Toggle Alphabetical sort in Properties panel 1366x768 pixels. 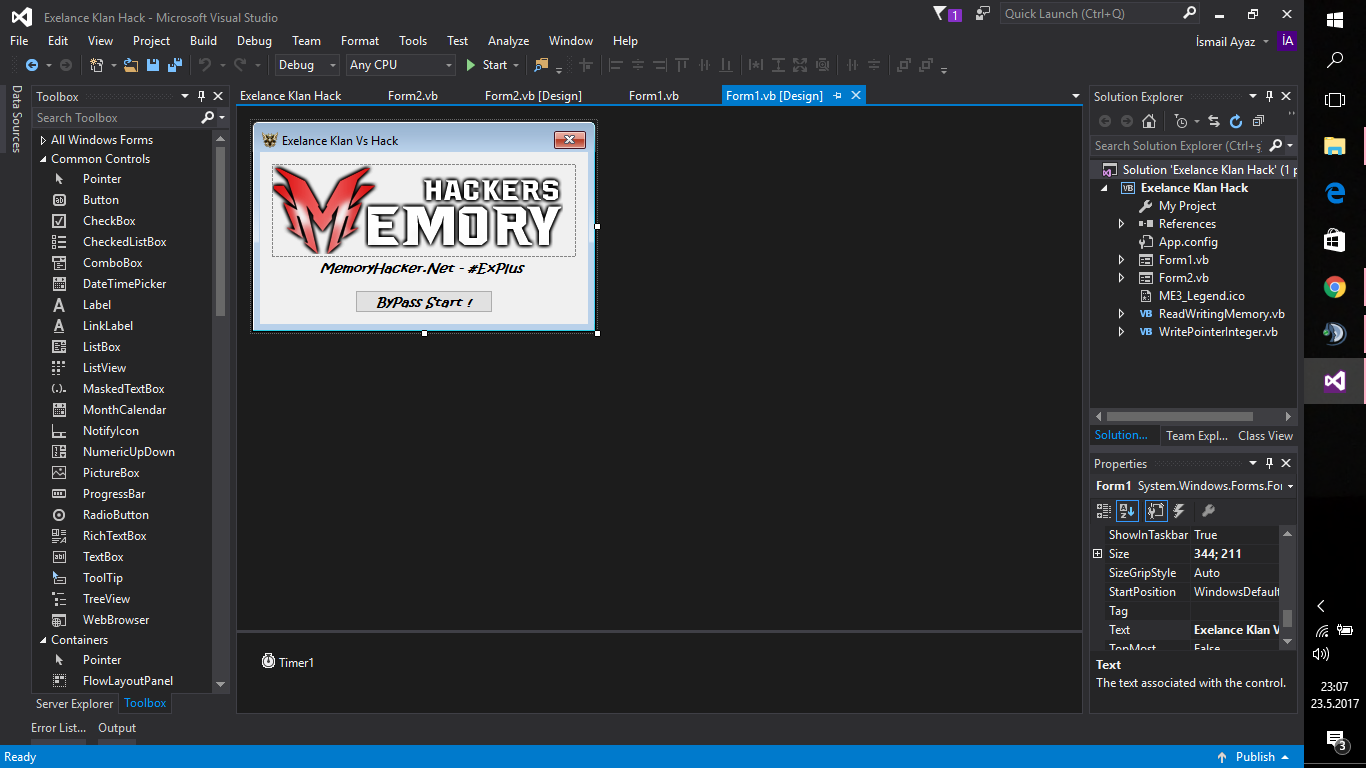1128,511
